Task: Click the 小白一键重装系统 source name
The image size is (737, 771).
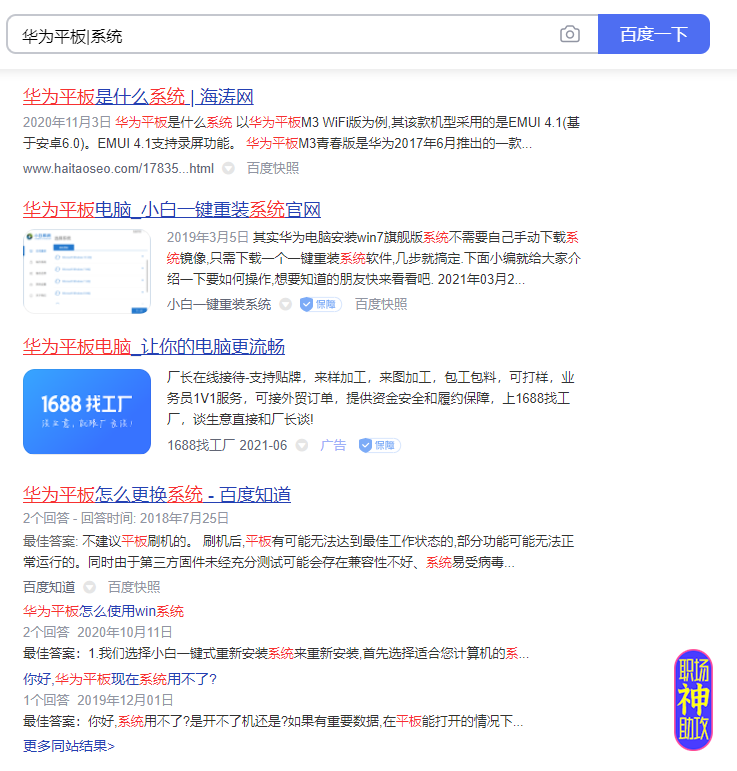Action: pos(219,304)
